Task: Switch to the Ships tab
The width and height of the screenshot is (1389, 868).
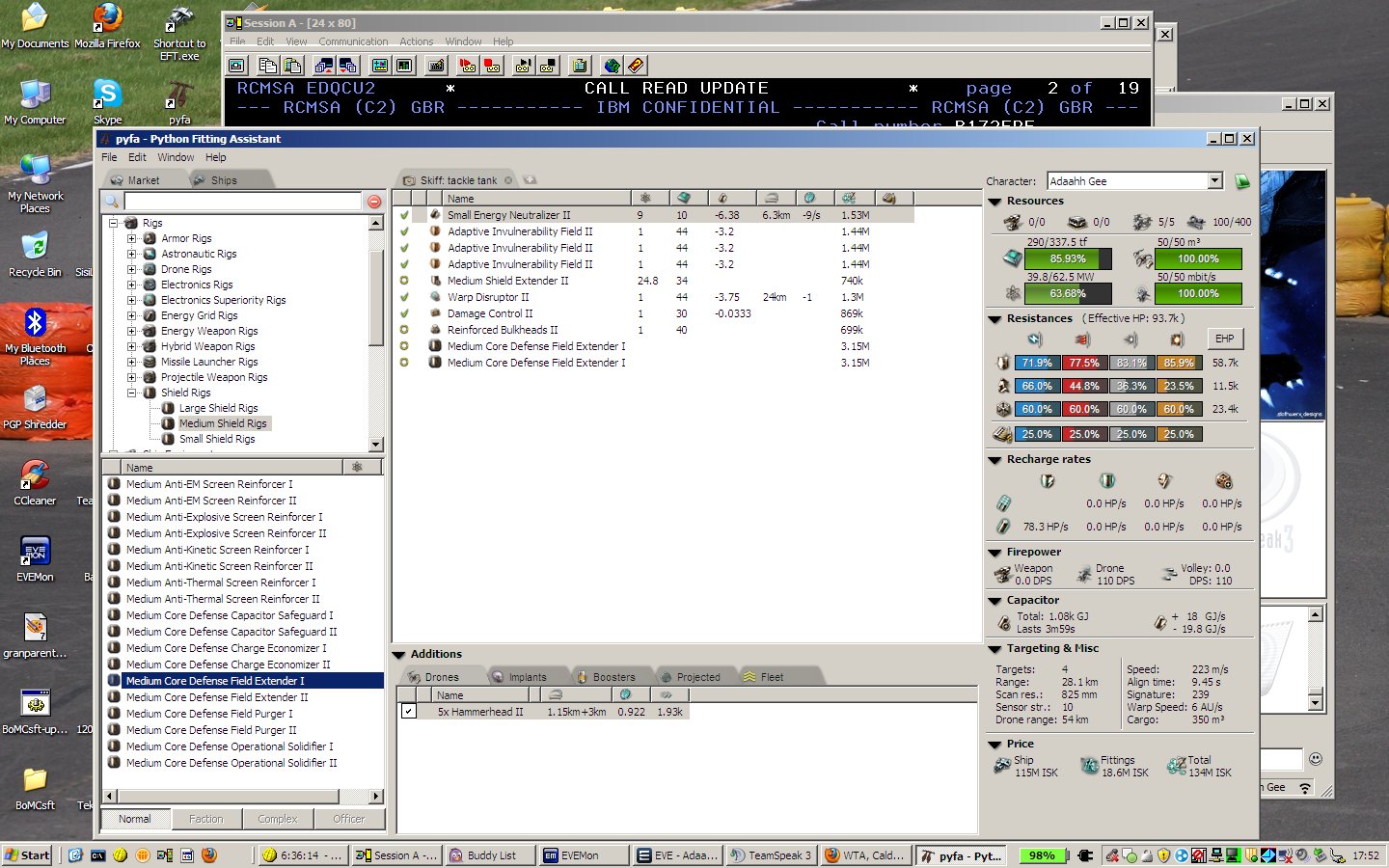Action: (224, 180)
